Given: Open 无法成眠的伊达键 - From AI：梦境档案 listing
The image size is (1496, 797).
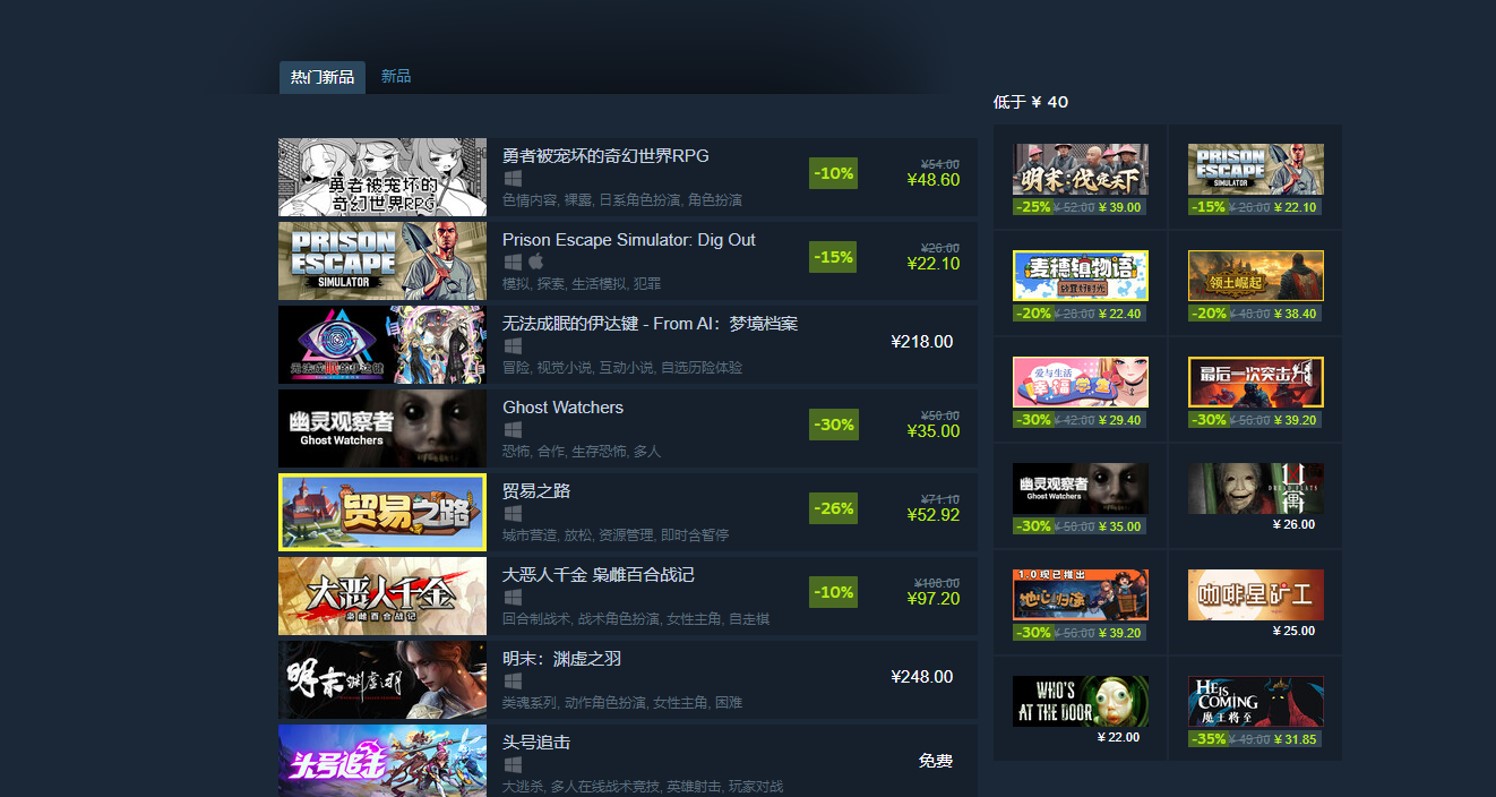Looking at the screenshot, I should pyautogui.click(x=627, y=345).
